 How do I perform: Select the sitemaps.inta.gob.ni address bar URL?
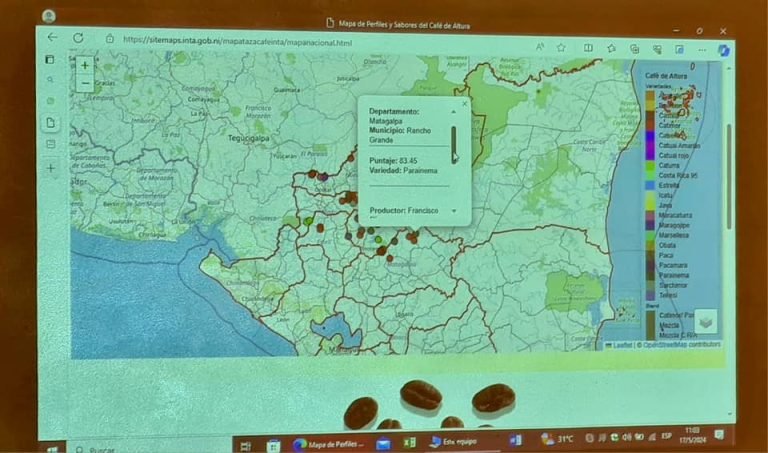pyautogui.click(x=238, y=42)
